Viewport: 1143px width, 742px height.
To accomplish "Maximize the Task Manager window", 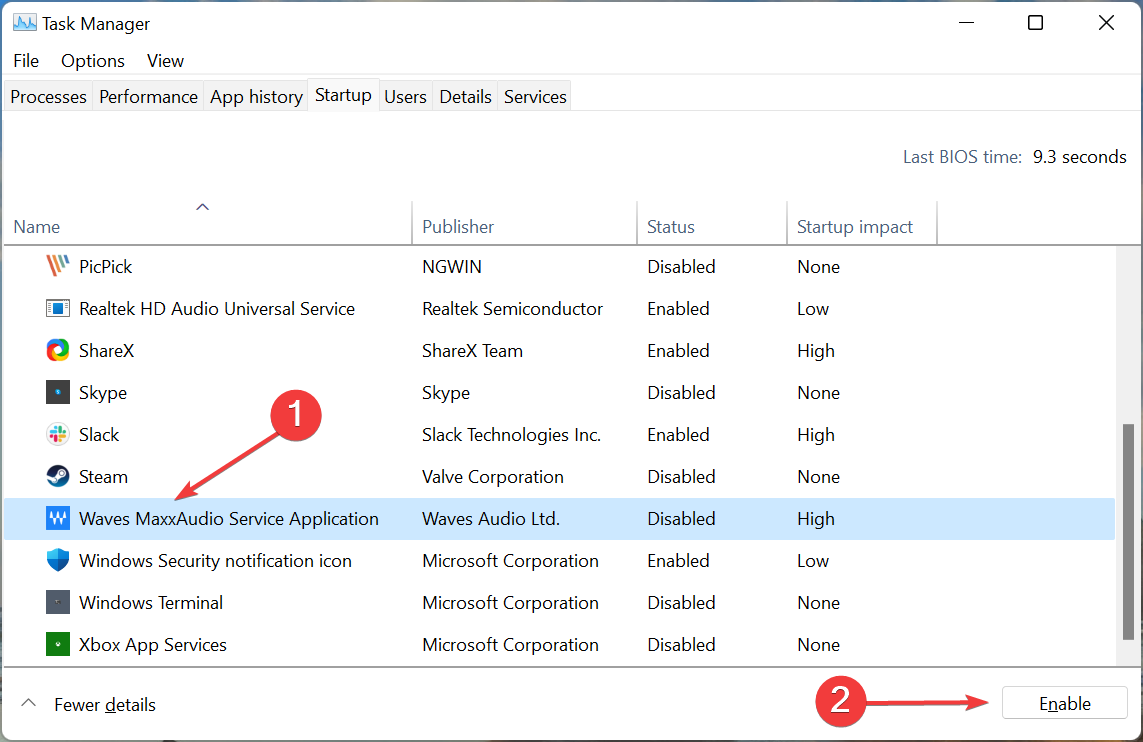I will 1035,23.
